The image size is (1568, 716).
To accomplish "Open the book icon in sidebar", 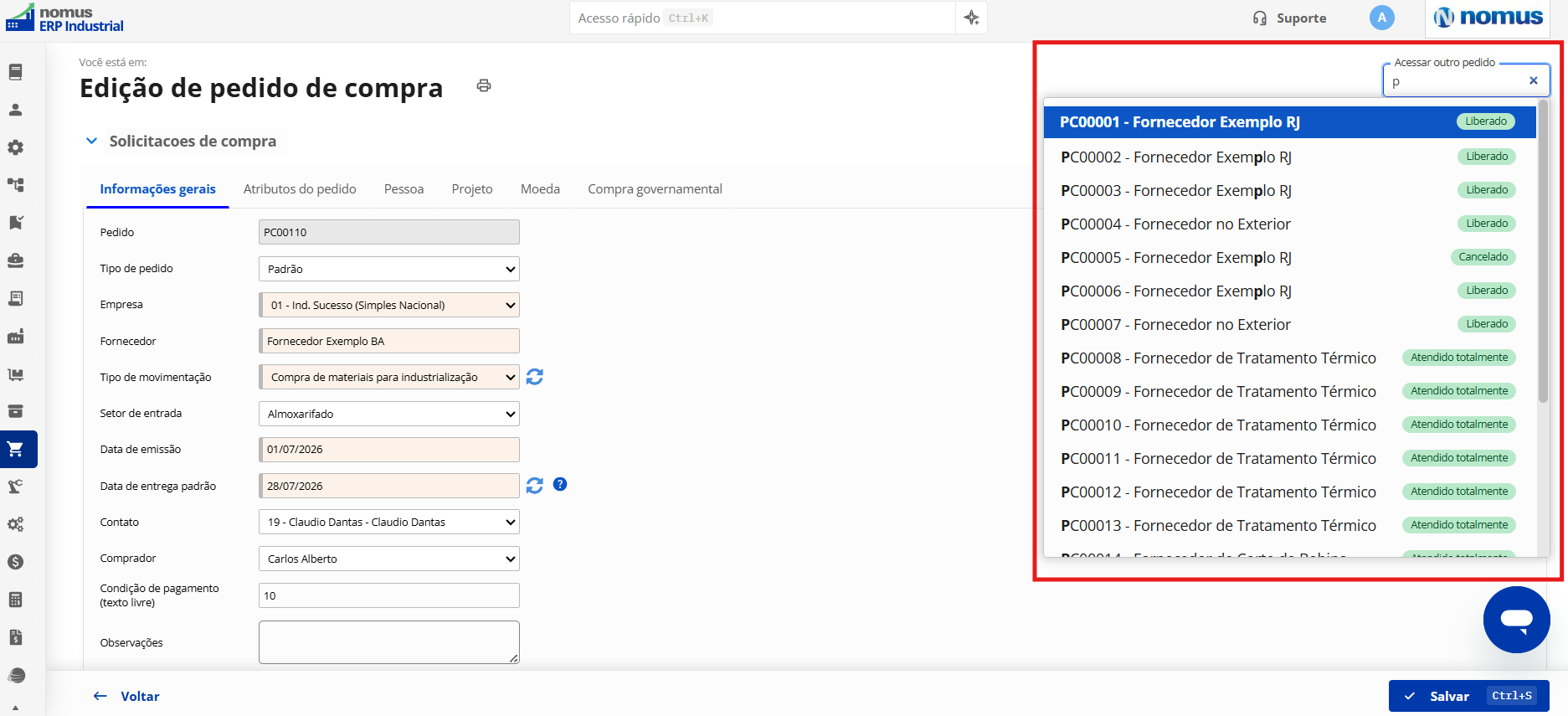I will point(15,72).
